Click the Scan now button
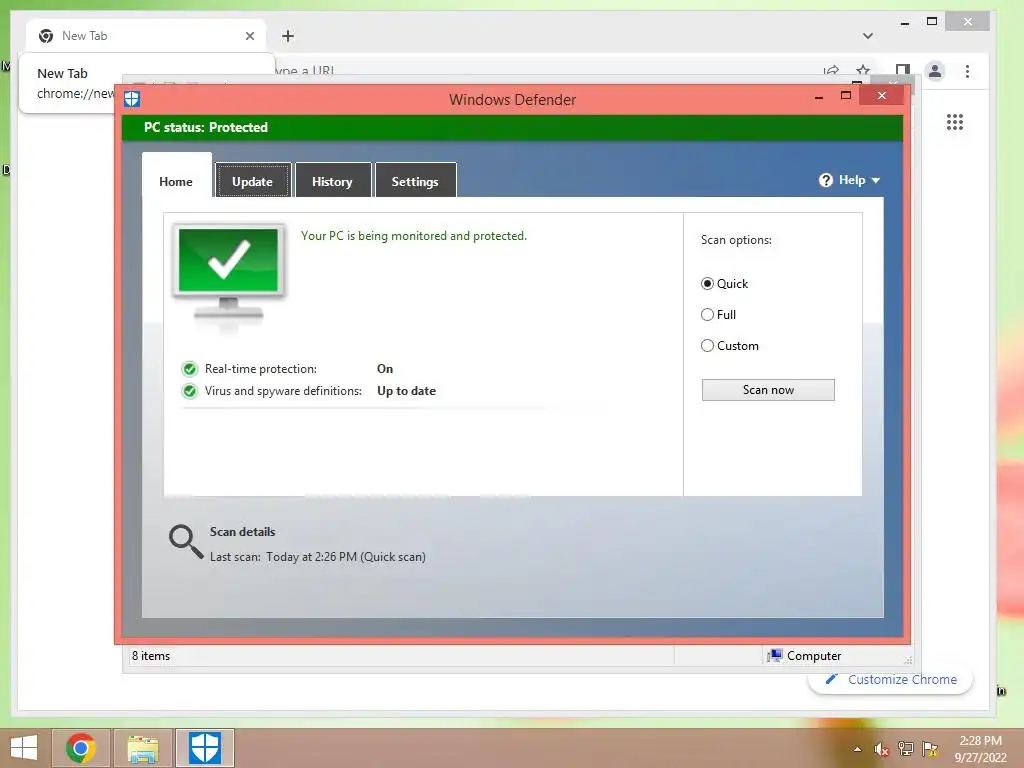1024x768 pixels. (x=768, y=390)
